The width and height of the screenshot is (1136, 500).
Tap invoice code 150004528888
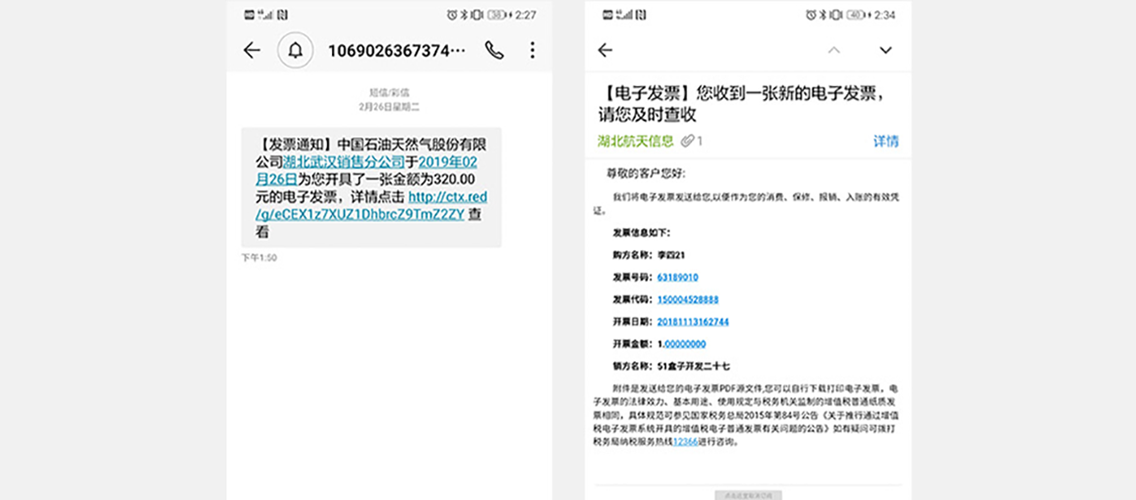pos(688,299)
